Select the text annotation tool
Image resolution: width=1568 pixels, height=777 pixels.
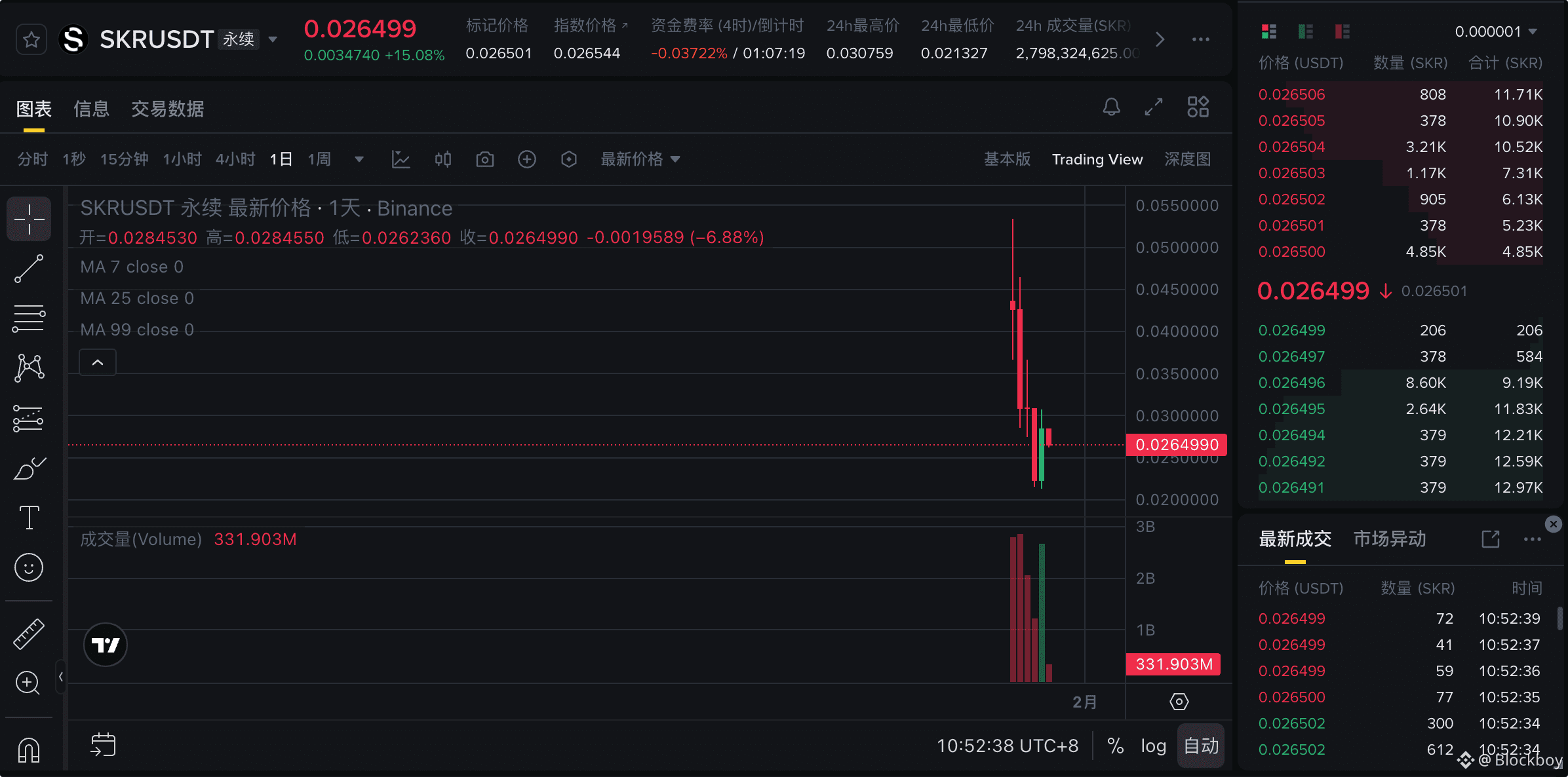pos(29,518)
